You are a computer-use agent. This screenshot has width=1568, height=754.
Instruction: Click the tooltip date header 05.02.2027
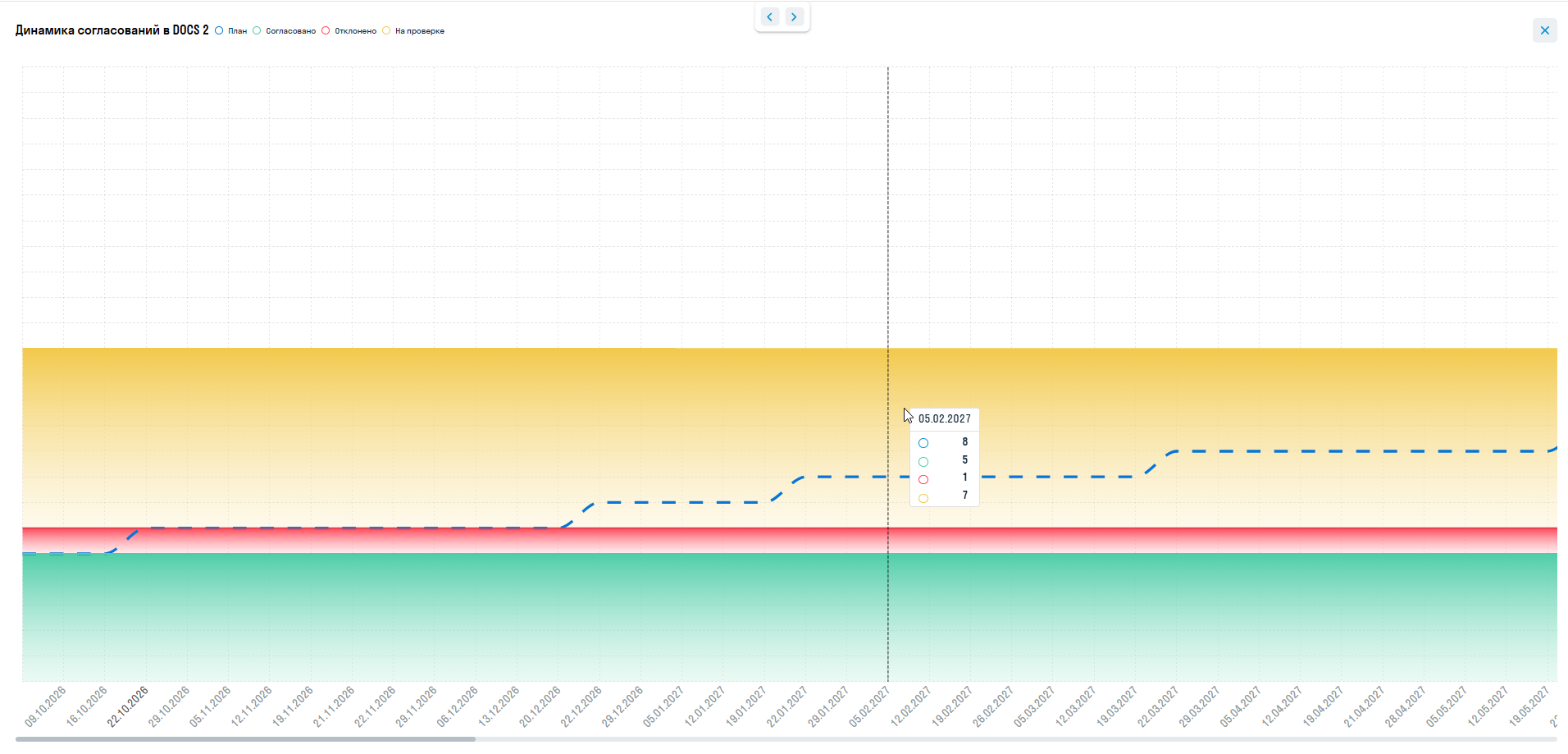click(945, 418)
